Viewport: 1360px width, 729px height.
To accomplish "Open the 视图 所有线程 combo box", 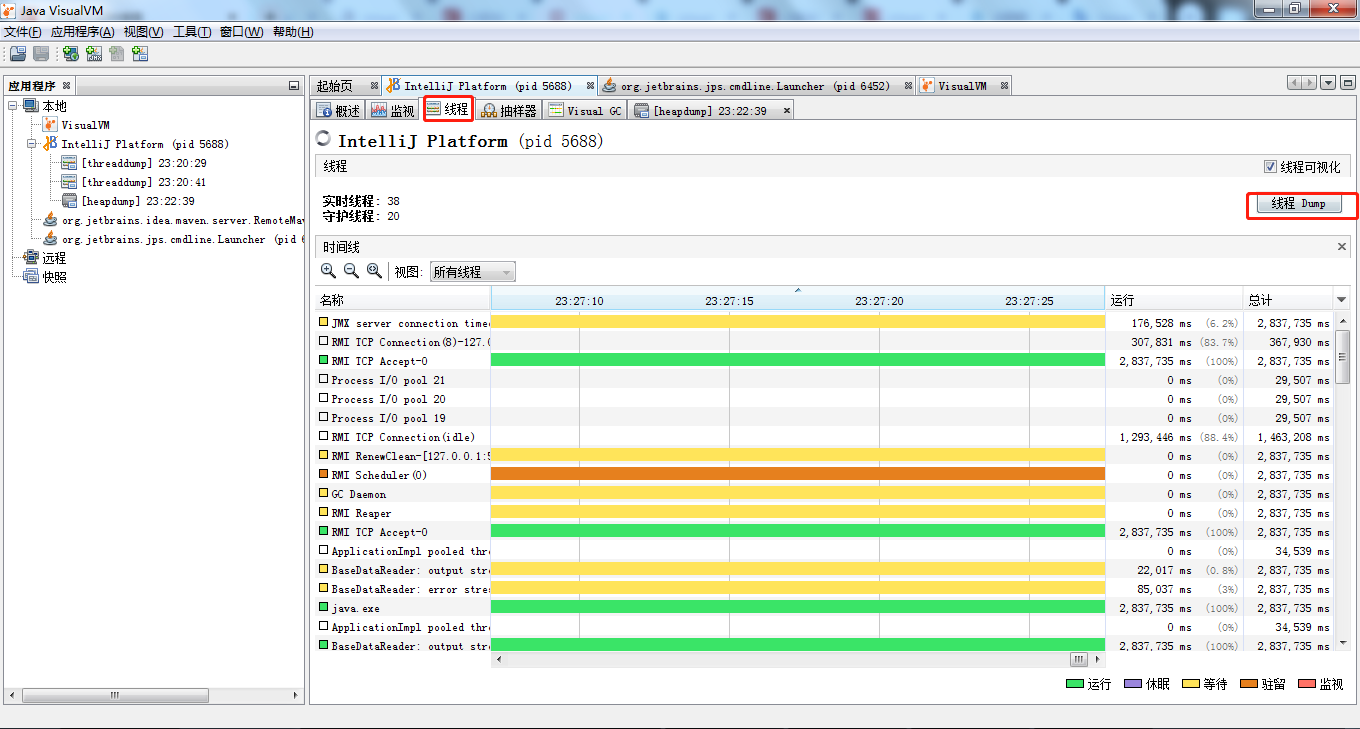I will (472, 272).
